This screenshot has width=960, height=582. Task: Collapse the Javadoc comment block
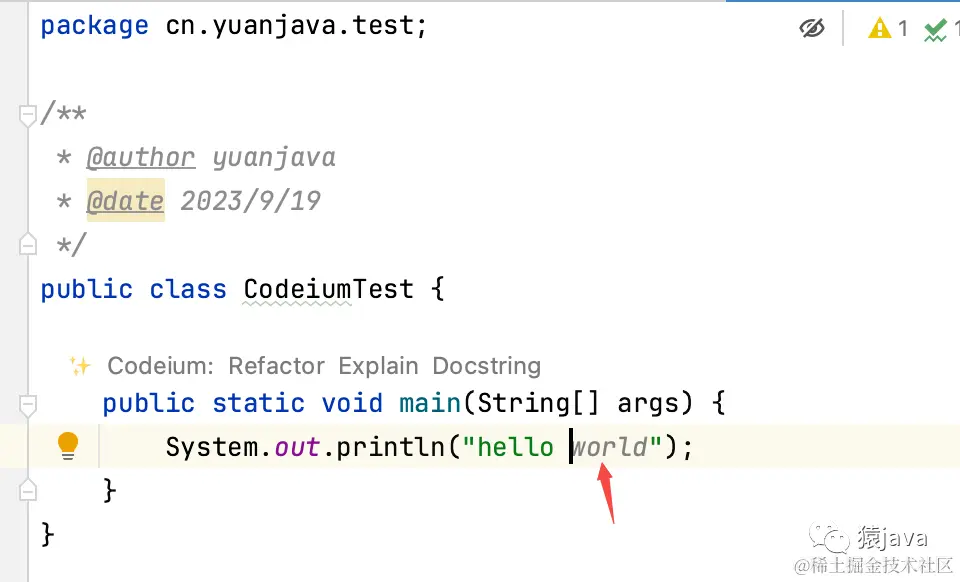click(x=28, y=115)
